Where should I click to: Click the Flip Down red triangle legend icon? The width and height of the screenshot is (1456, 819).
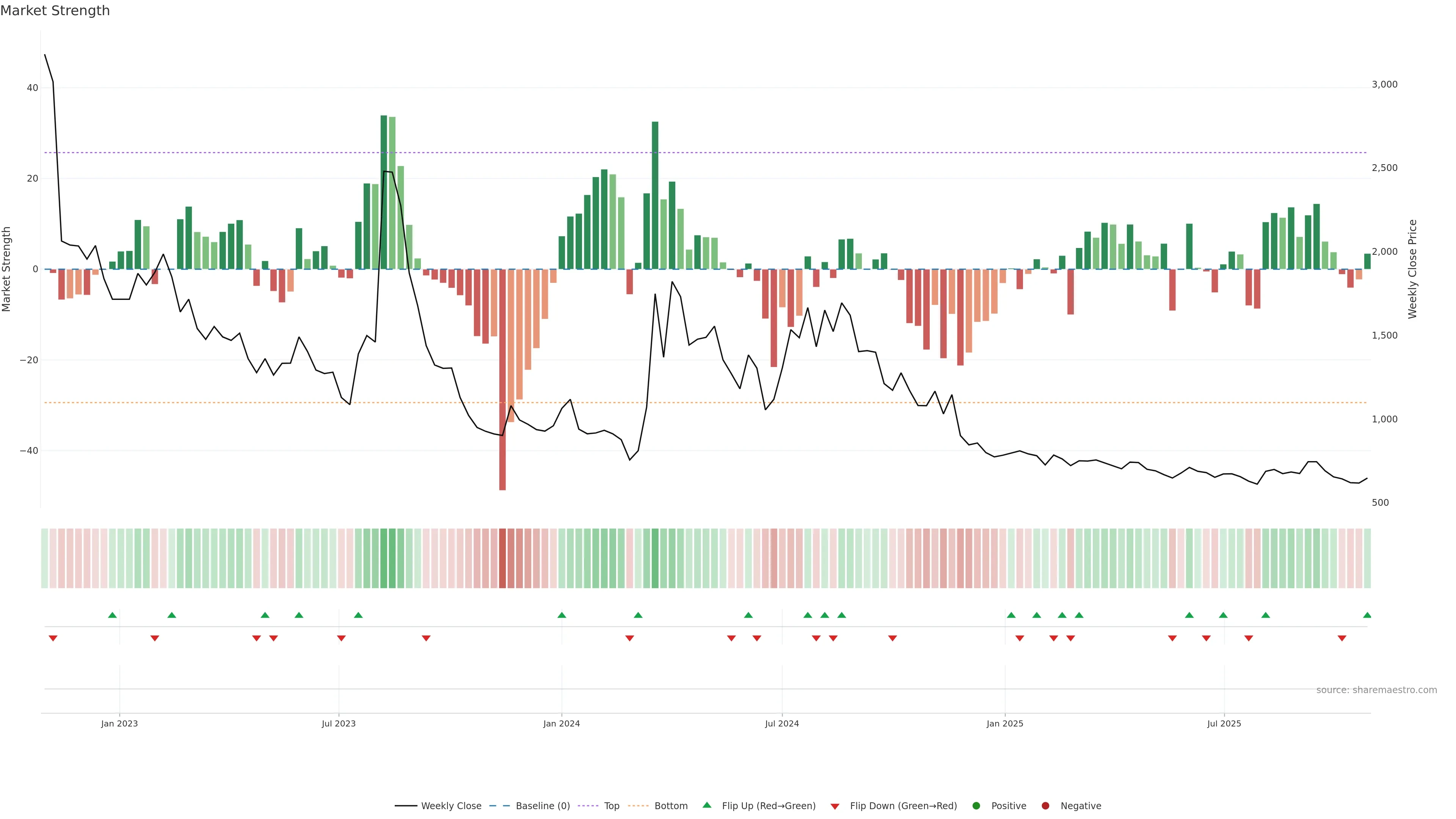835,806
